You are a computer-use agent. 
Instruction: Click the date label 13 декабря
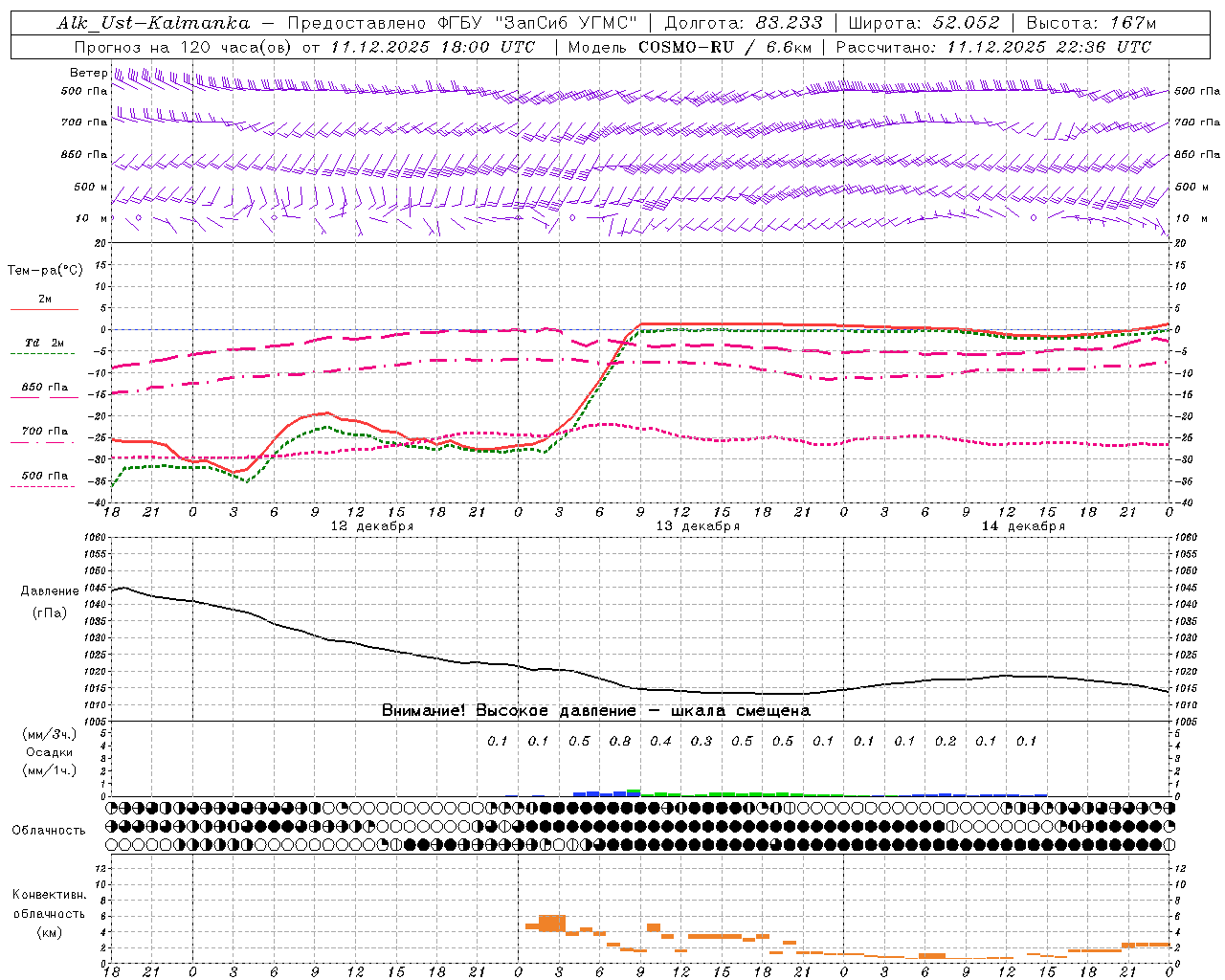coord(698,526)
